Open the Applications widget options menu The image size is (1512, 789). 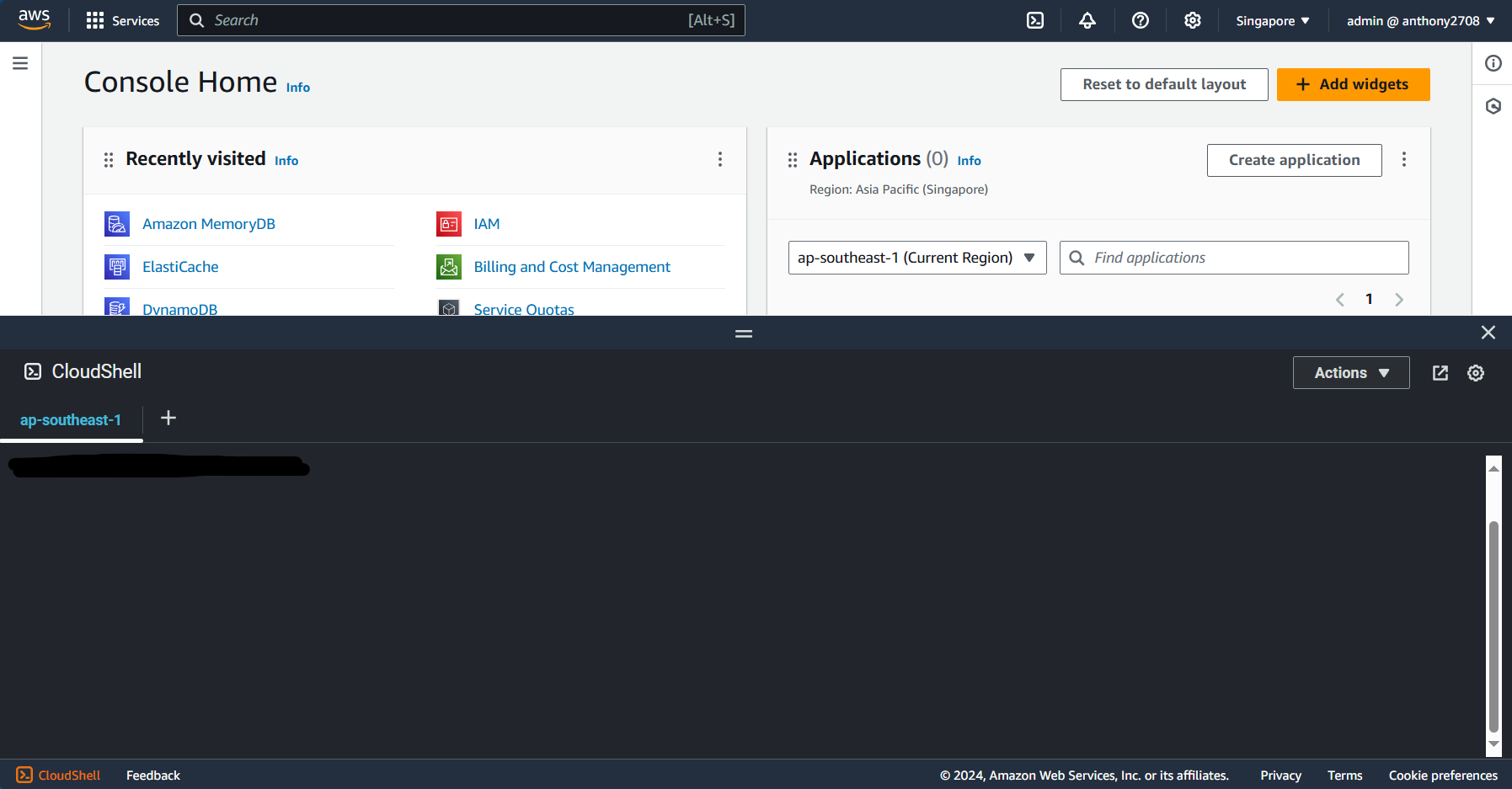pyautogui.click(x=1404, y=159)
